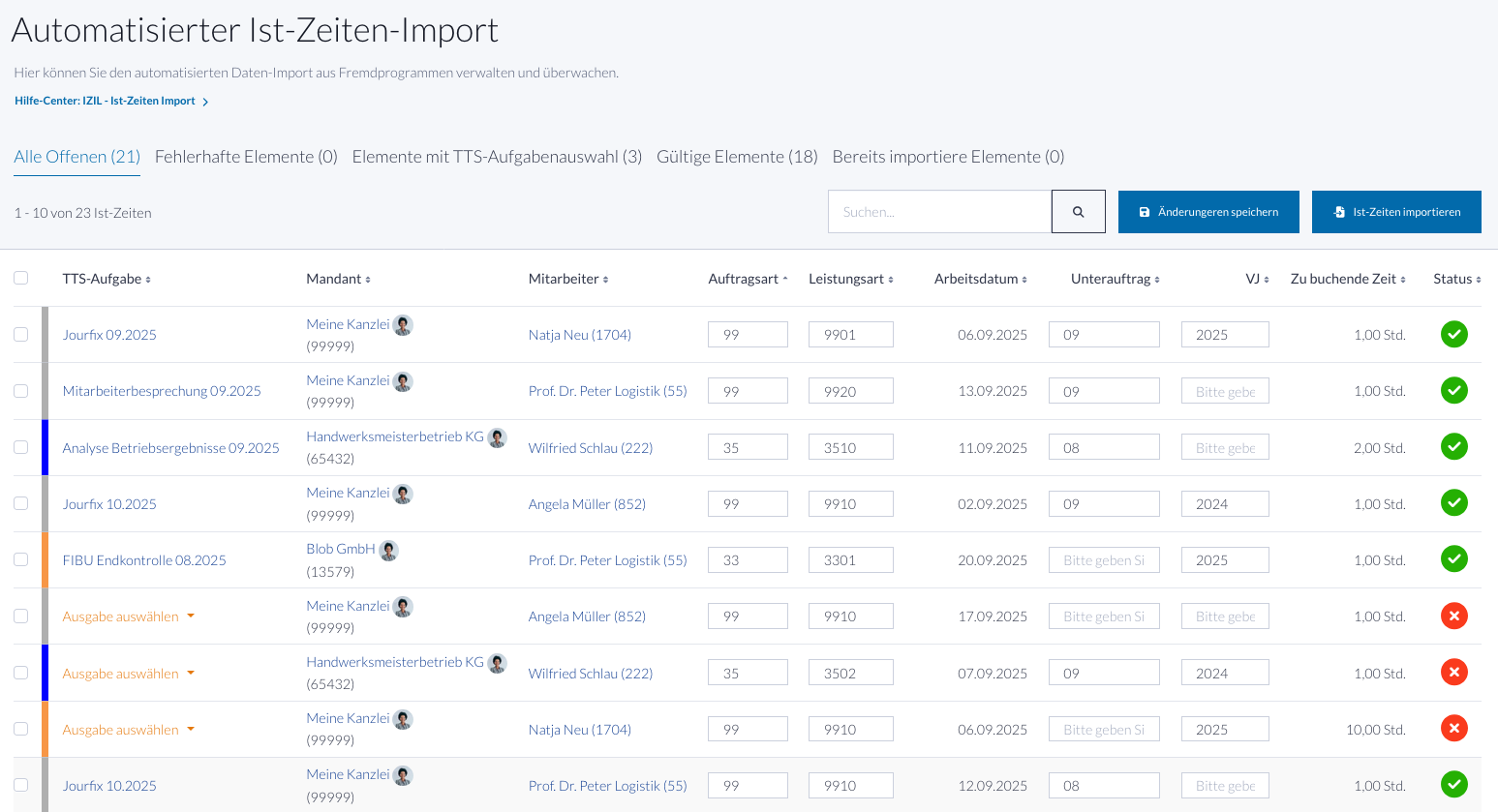
Task: Sort by the TTS-Aufgabe column arrows
Action: click(x=148, y=280)
